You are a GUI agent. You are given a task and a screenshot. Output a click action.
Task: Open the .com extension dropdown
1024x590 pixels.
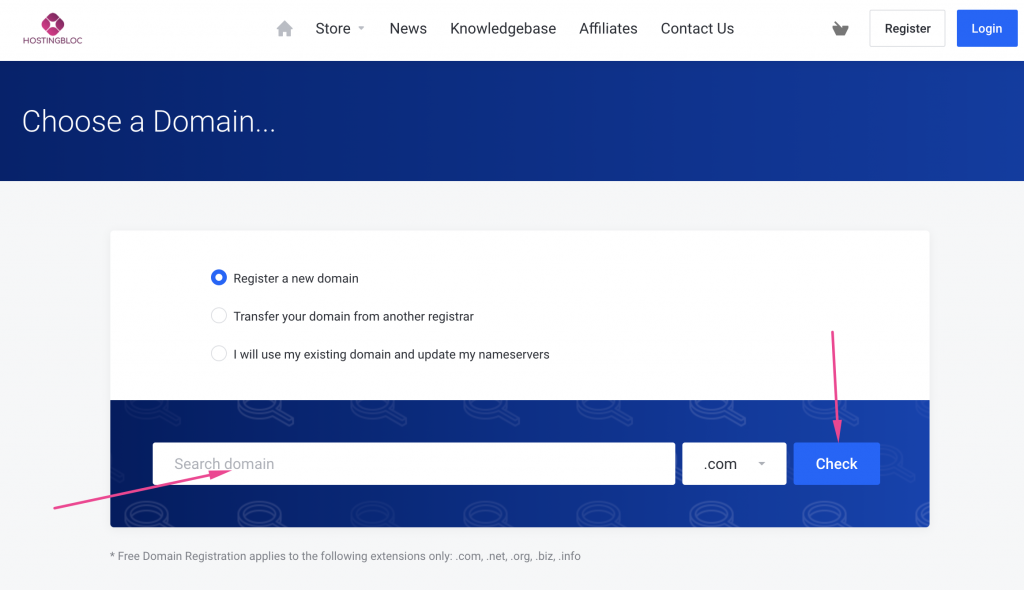pyautogui.click(x=734, y=464)
